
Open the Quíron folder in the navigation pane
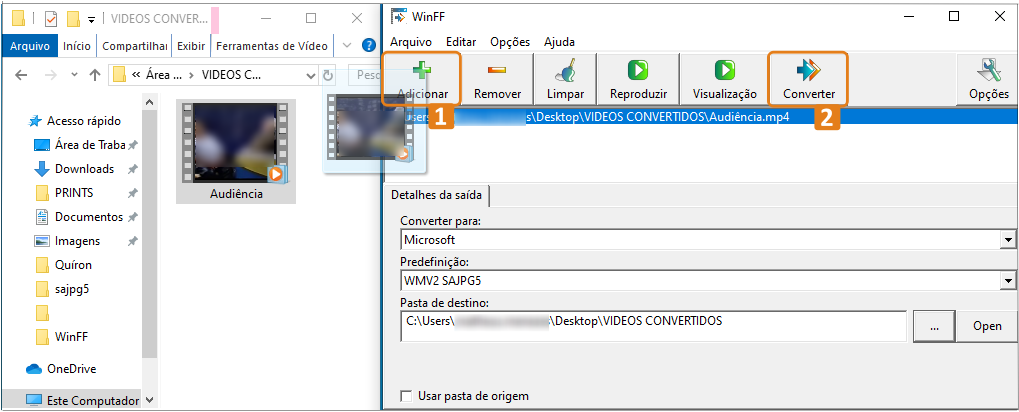click(73, 264)
